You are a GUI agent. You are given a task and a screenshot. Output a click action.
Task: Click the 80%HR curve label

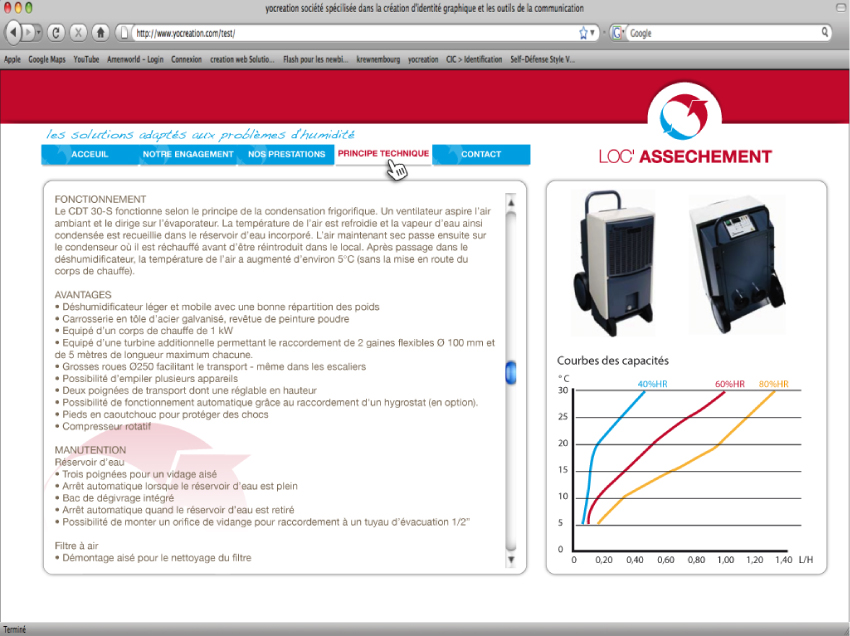coord(774,384)
